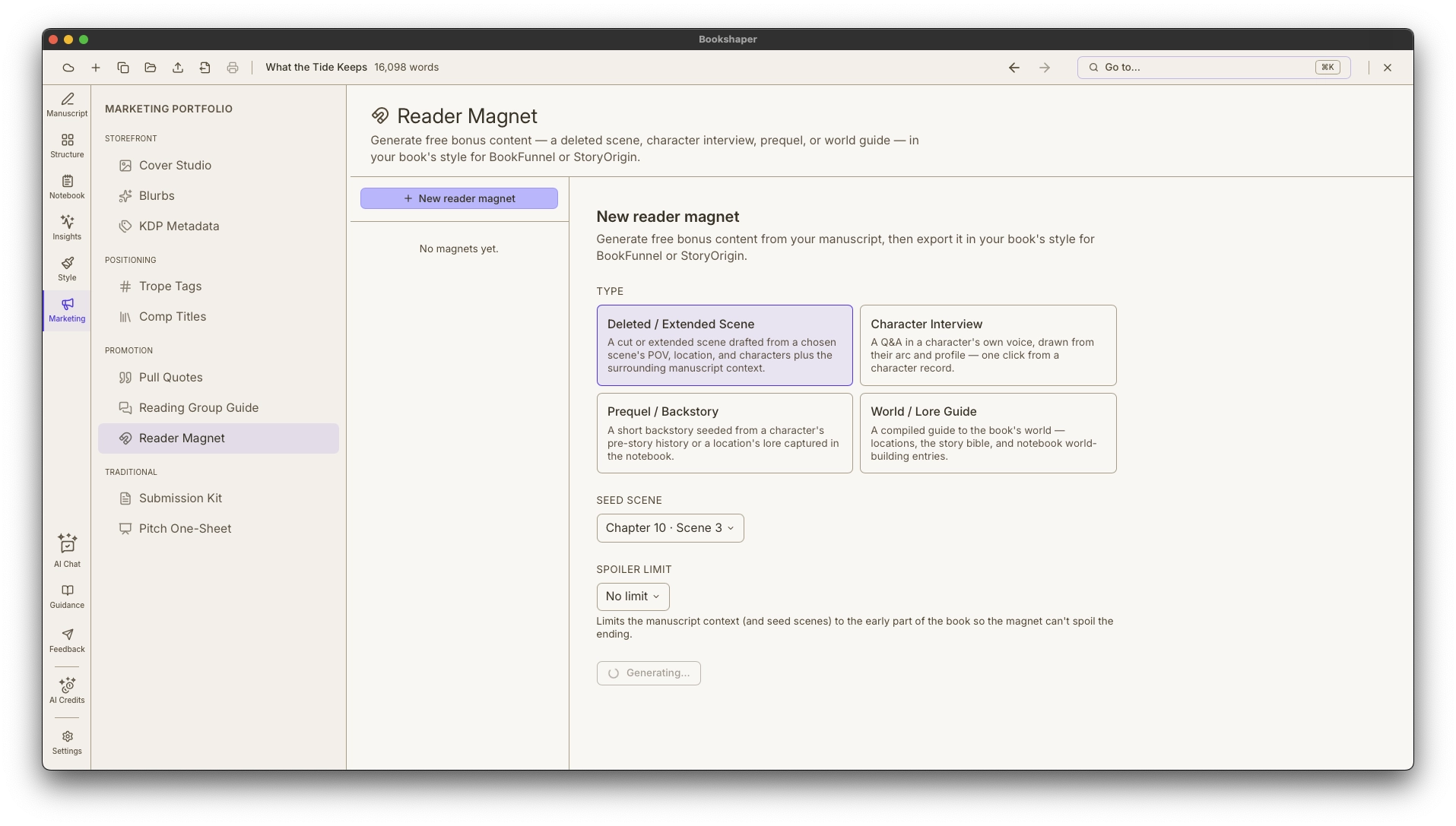Click the cloud sync icon in toolbar
Screen dimensions: 1456x826
pyautogui.click(x=68, y=68)
